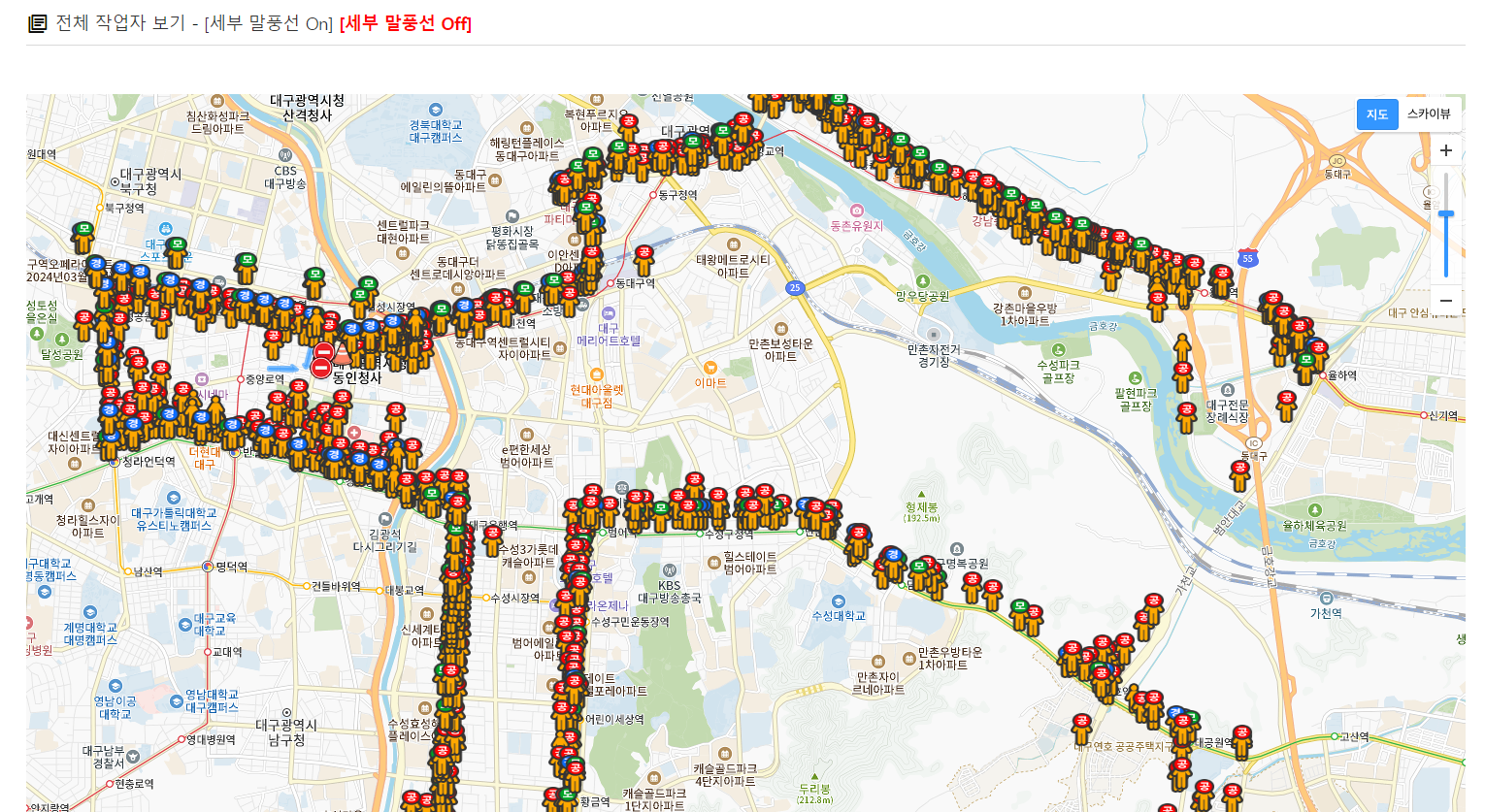Click the Route 55 highway shield
This screenshot has height=812, width=1485.
point(1248,258)
